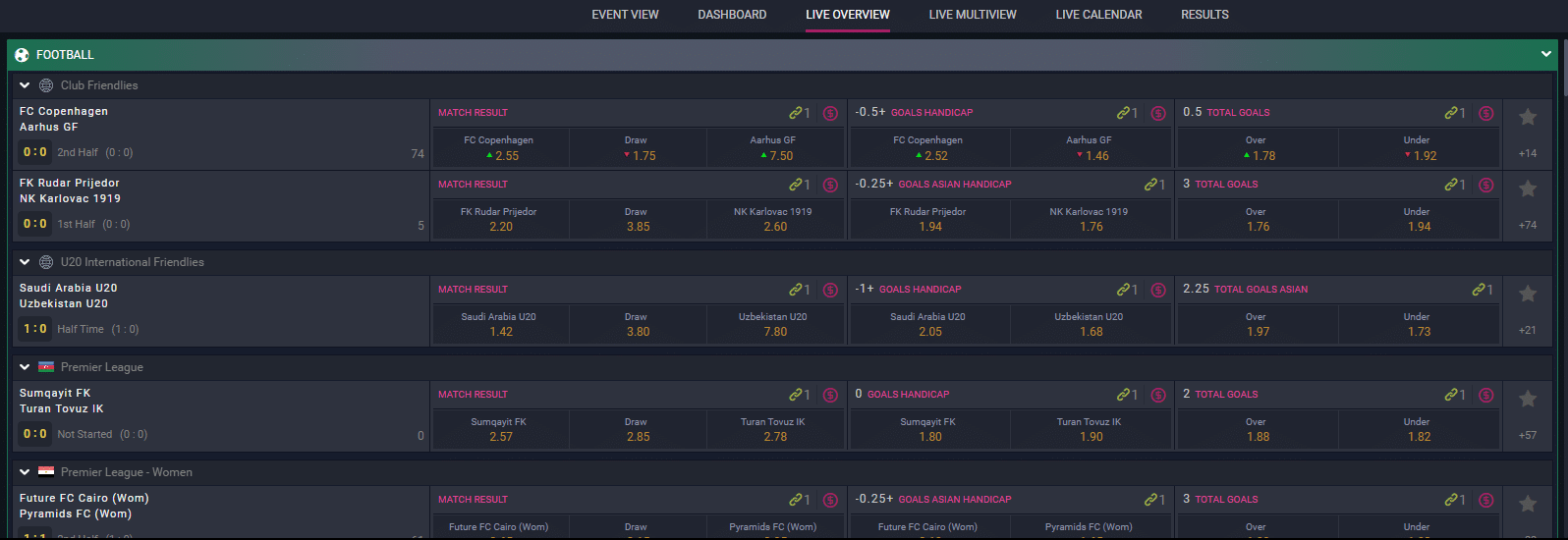Screen dimensions: 1568x540
Task: Bet on Draw at 3.85 for FK Rudar match
Action: [x=638, y=220]
